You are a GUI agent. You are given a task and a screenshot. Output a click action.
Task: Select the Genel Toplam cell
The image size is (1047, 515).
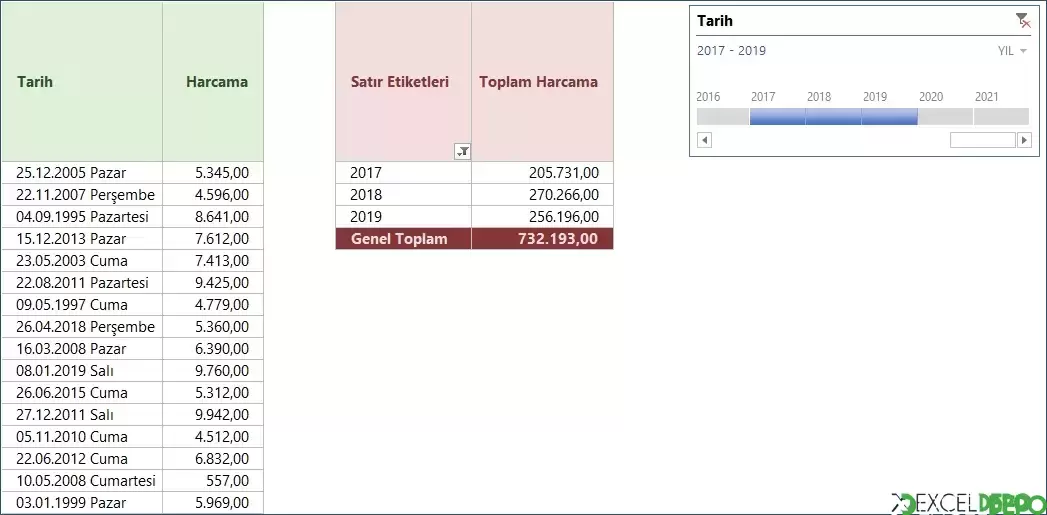[403, 239]
